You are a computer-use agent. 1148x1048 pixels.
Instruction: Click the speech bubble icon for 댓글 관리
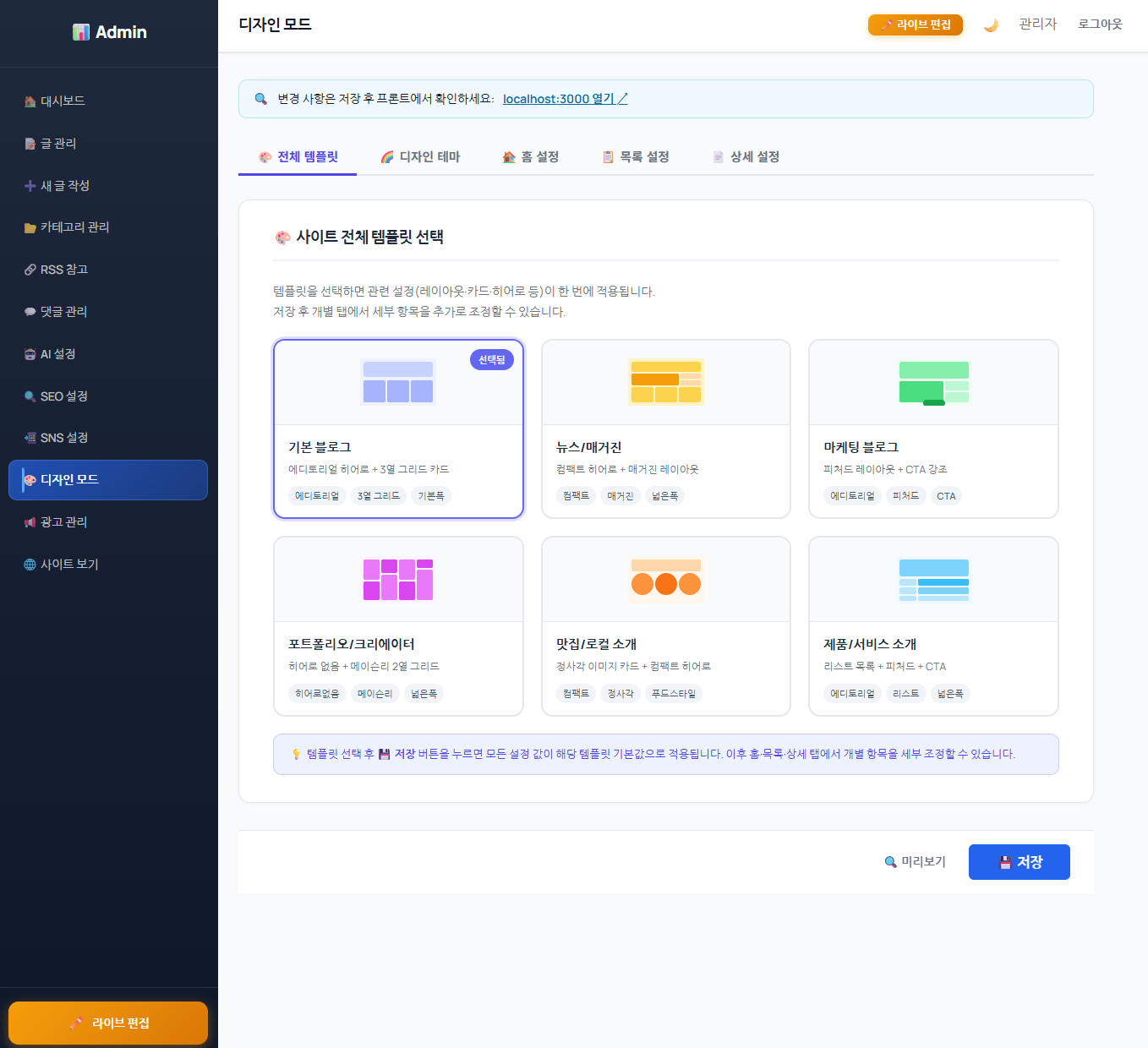point(30,312)
